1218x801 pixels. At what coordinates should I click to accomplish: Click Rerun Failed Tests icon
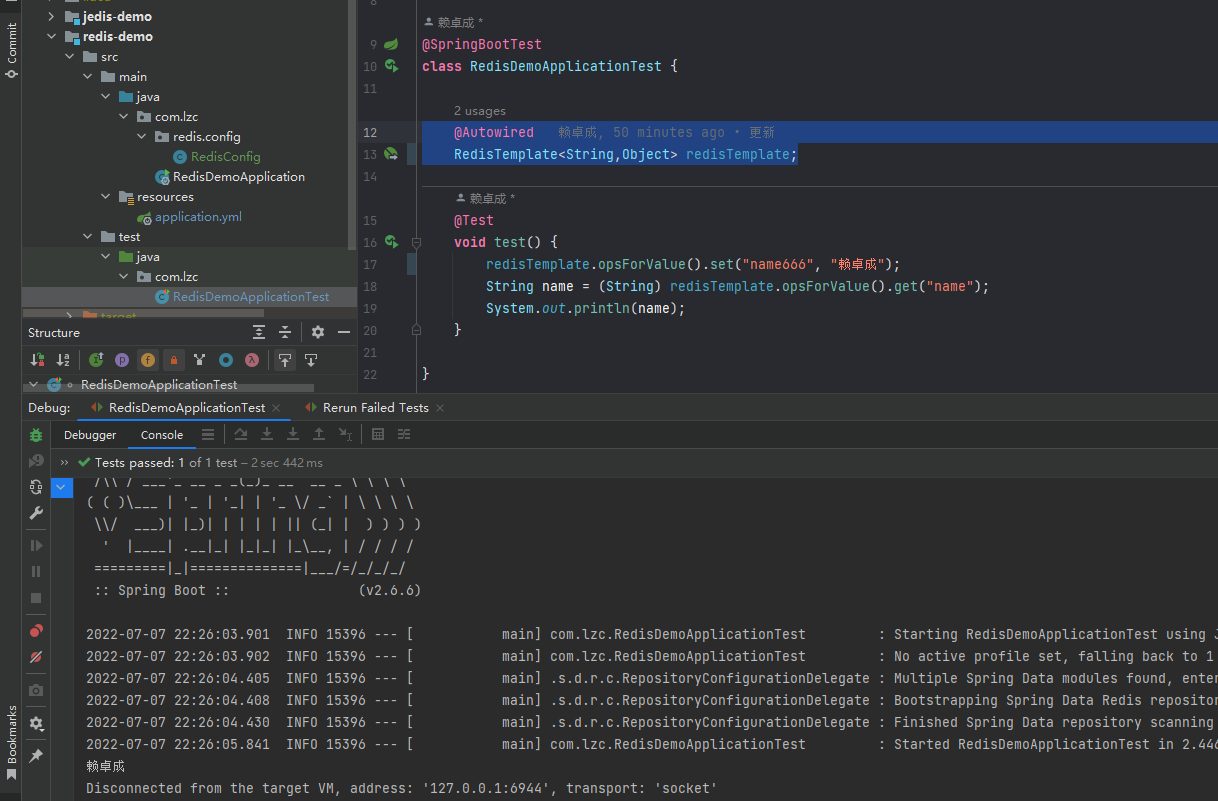pos(36,461)
